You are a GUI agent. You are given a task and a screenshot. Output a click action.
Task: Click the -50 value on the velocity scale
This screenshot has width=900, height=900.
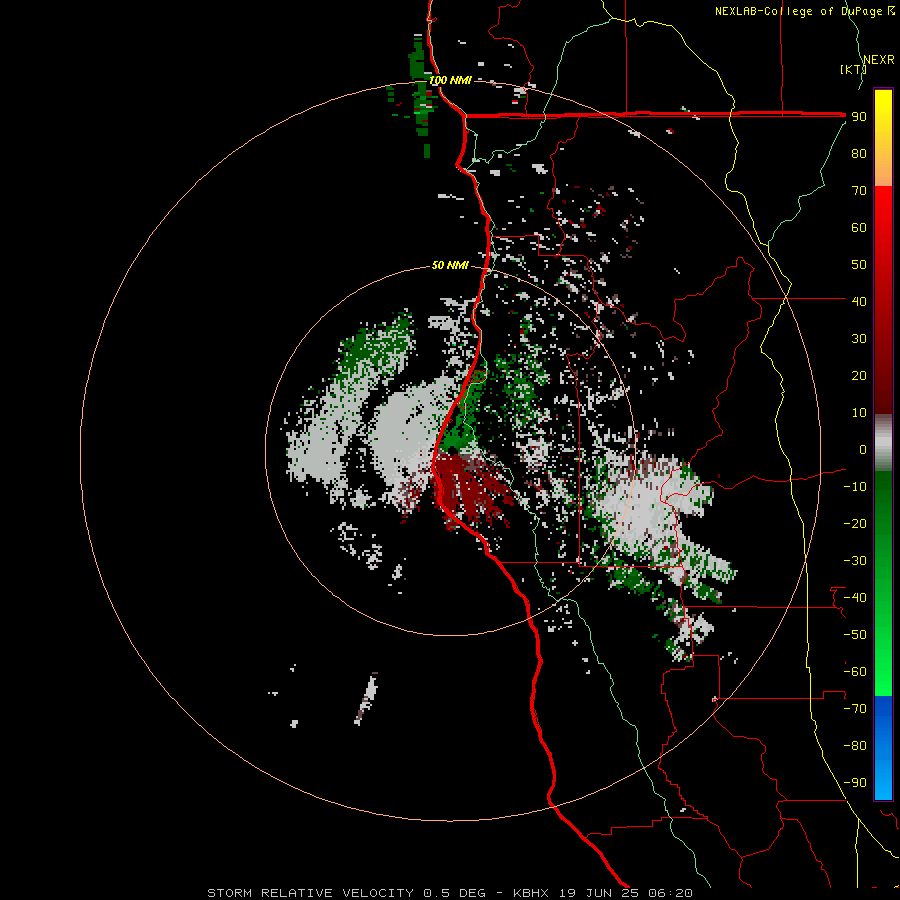pos(855,635)
